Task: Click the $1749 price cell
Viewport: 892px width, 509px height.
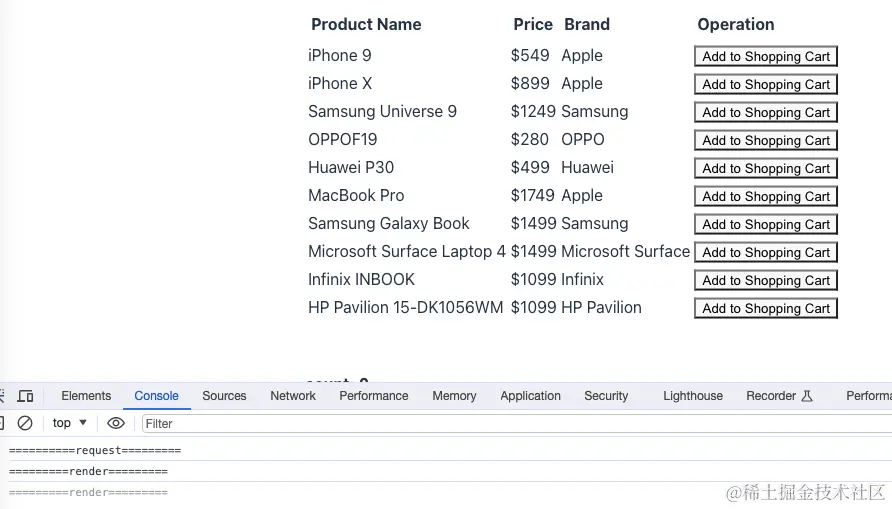Action: 532,195
